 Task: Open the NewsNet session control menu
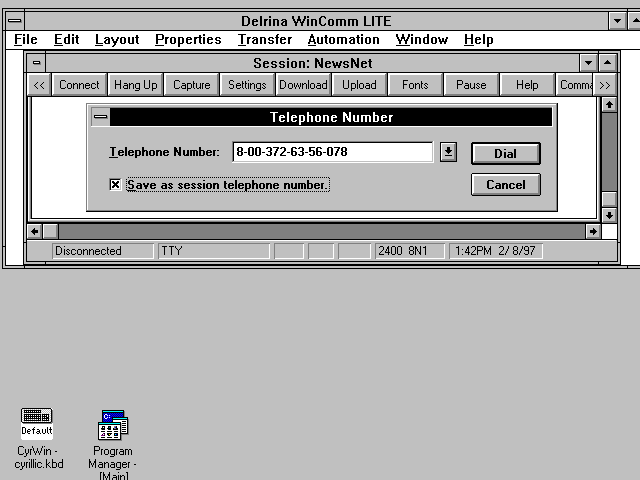[37, 63]
